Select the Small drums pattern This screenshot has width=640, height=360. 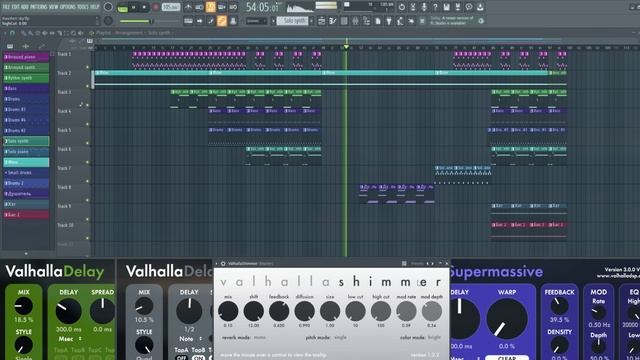(26, 173)
